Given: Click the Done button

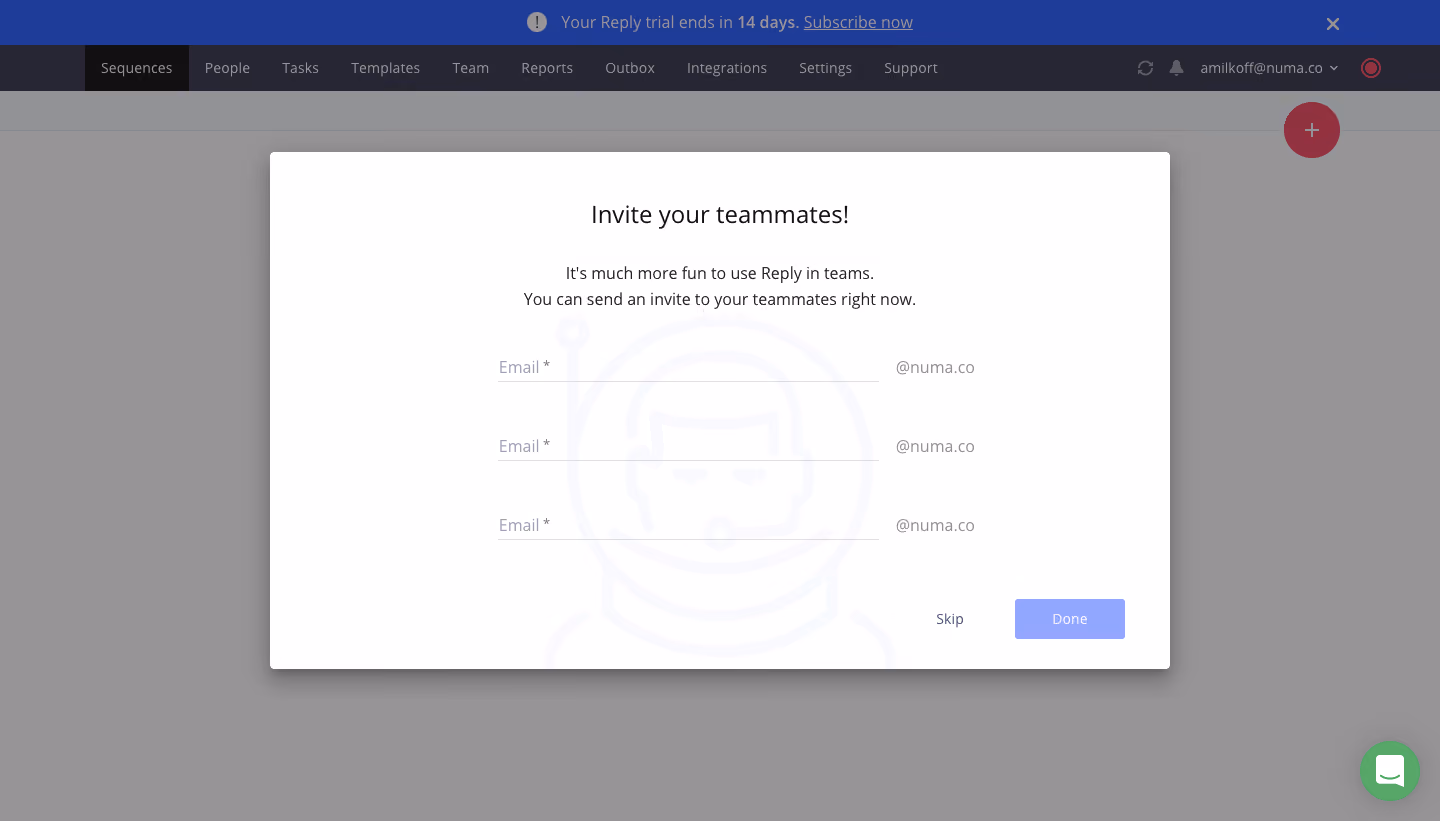Looking at the screenshot, I should 1070,619.
